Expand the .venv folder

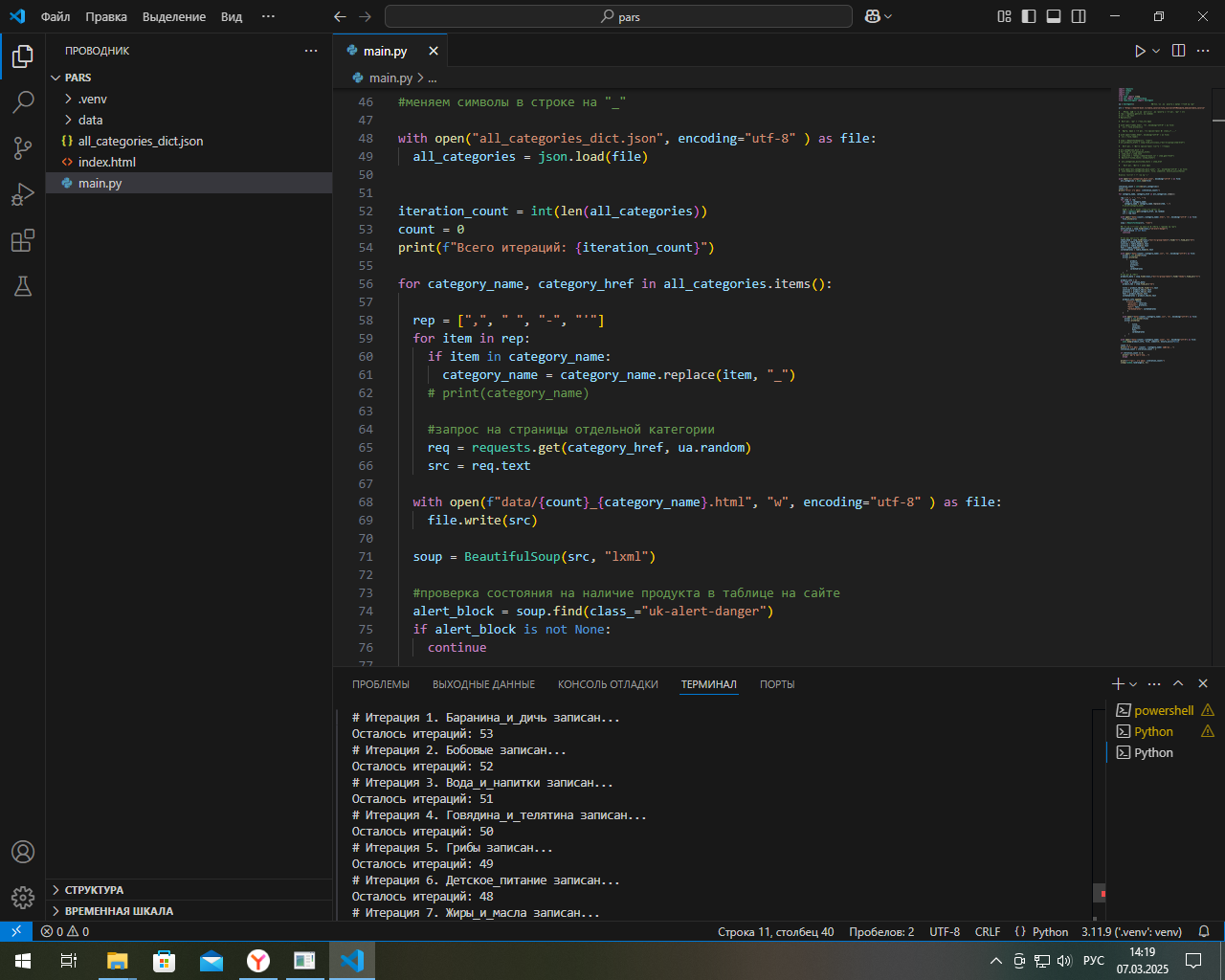pos(92,99)
